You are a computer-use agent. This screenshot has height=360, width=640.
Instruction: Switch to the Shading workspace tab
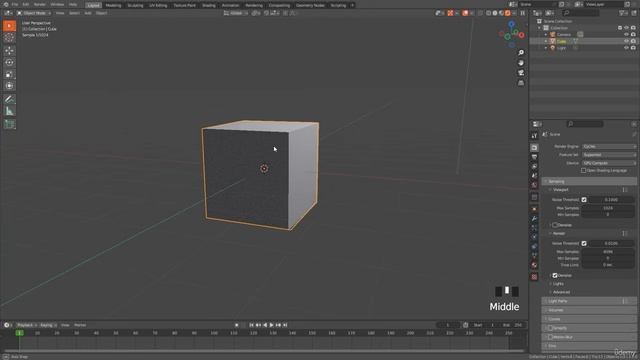(209, 5)
